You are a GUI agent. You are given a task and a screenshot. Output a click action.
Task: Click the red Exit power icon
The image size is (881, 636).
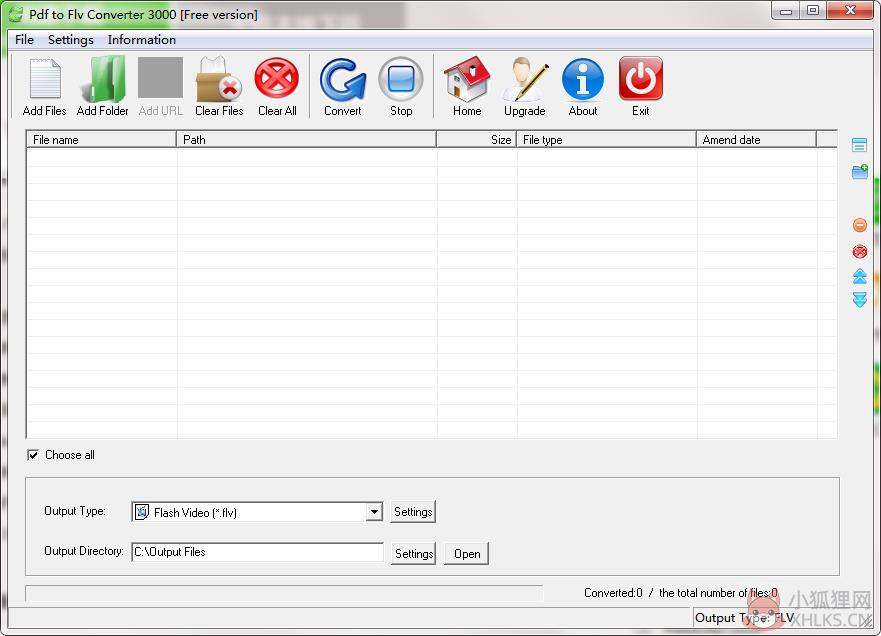pyautogui.click(x=641, y=79)
